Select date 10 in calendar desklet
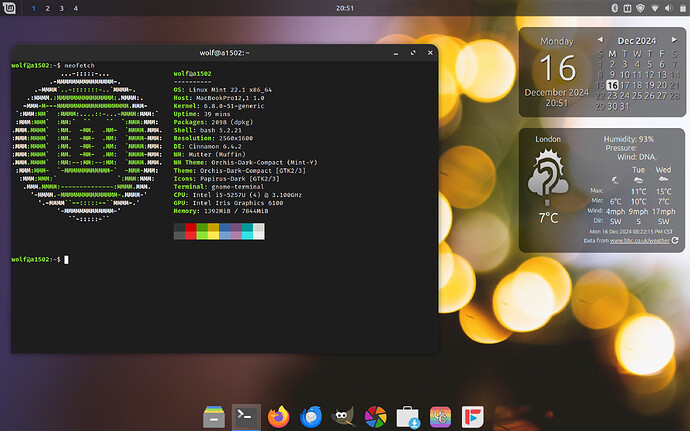 point(624,74)
